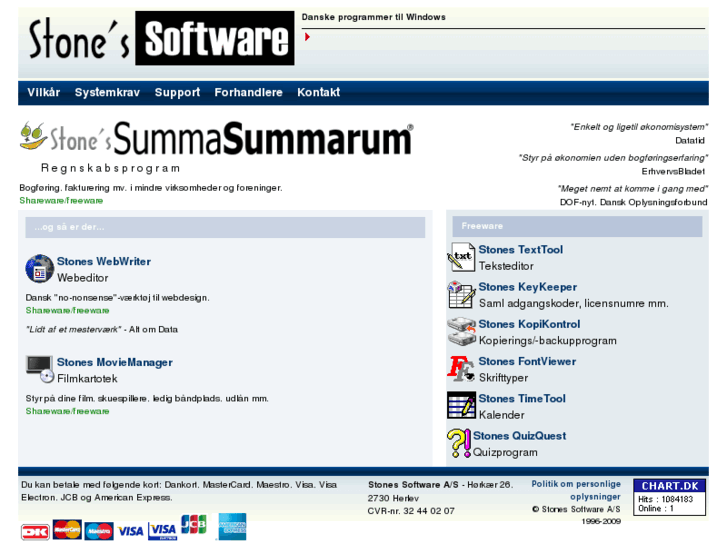
Task: Click the 'Samll adgangskoder, licensnumre mm.' description
Action: pos(574,303)
